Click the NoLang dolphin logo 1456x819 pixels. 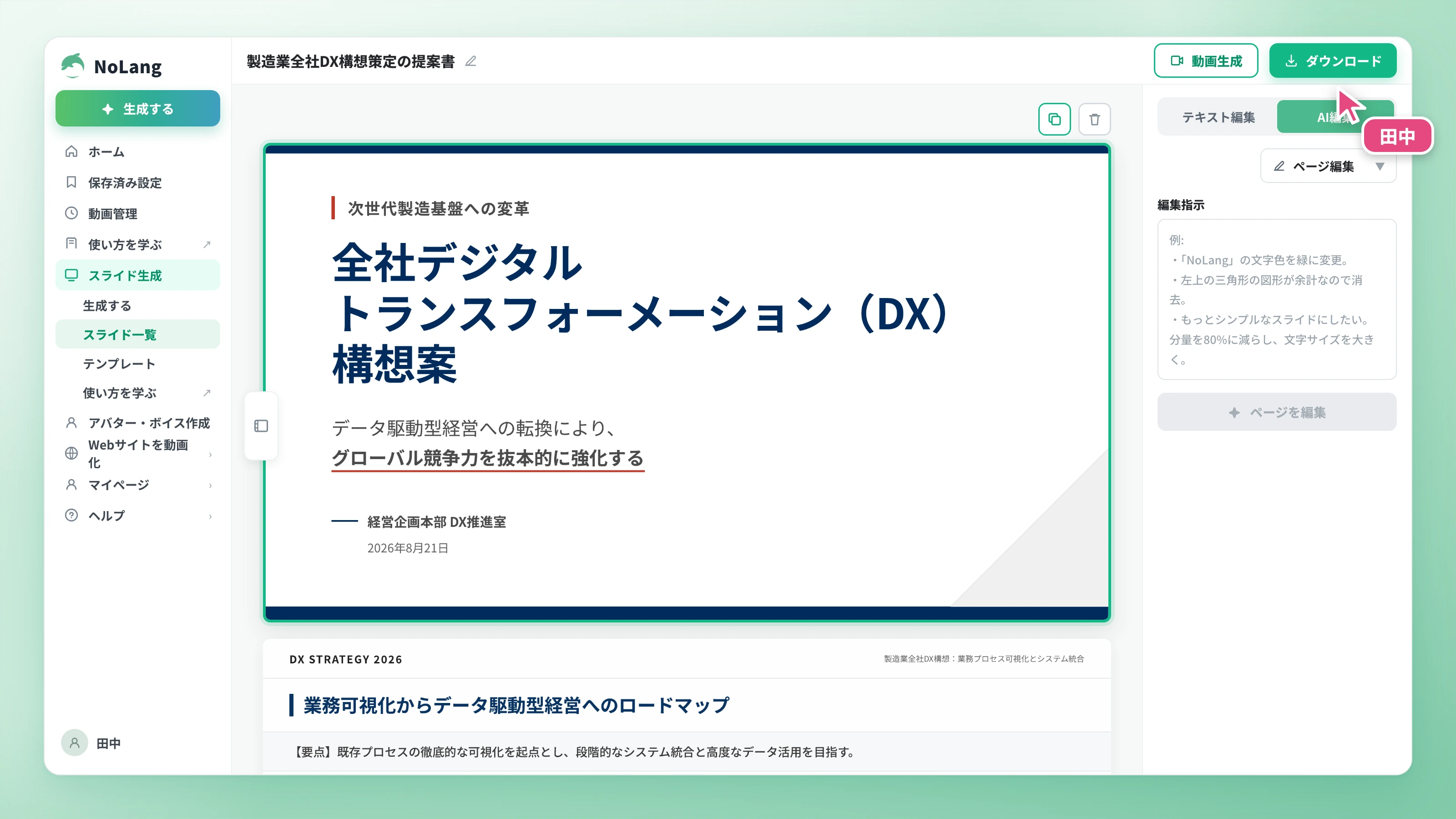73,66
